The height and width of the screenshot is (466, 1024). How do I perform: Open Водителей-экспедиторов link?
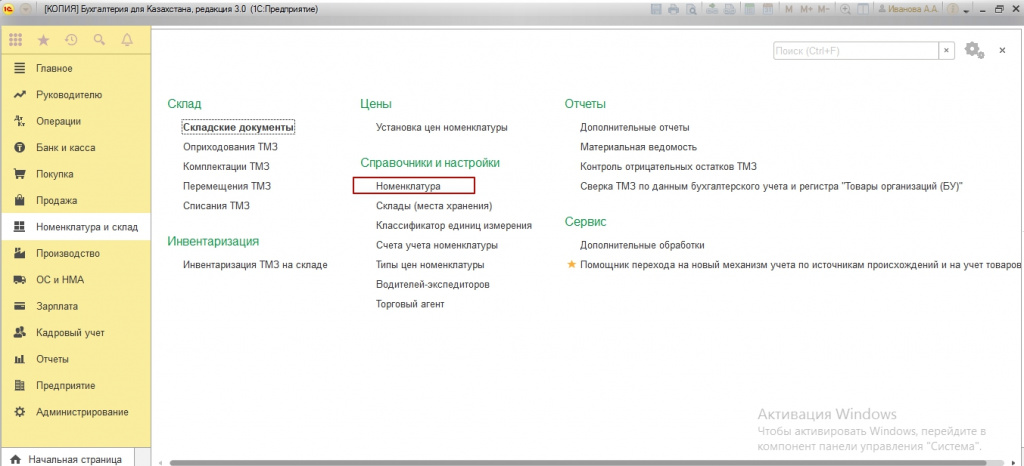(x=433, y=285)
